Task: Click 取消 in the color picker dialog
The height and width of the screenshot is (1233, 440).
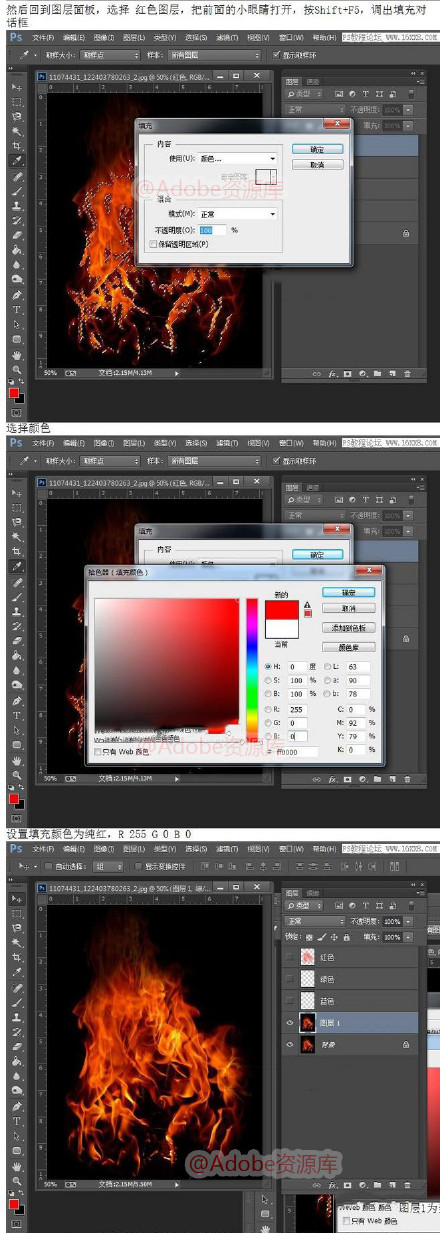Action: 349,608
